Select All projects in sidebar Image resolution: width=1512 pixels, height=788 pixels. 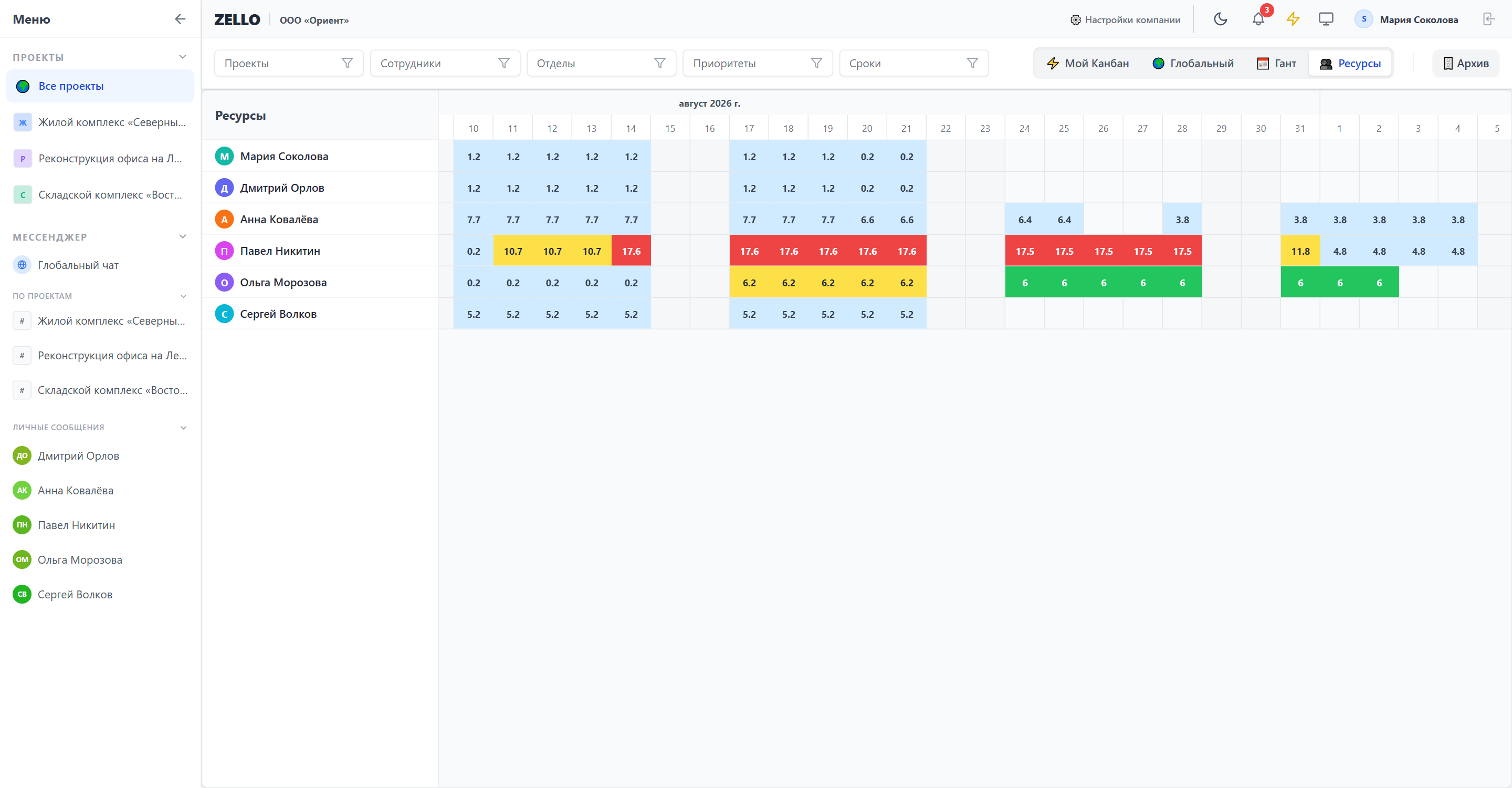coord(100,86)
